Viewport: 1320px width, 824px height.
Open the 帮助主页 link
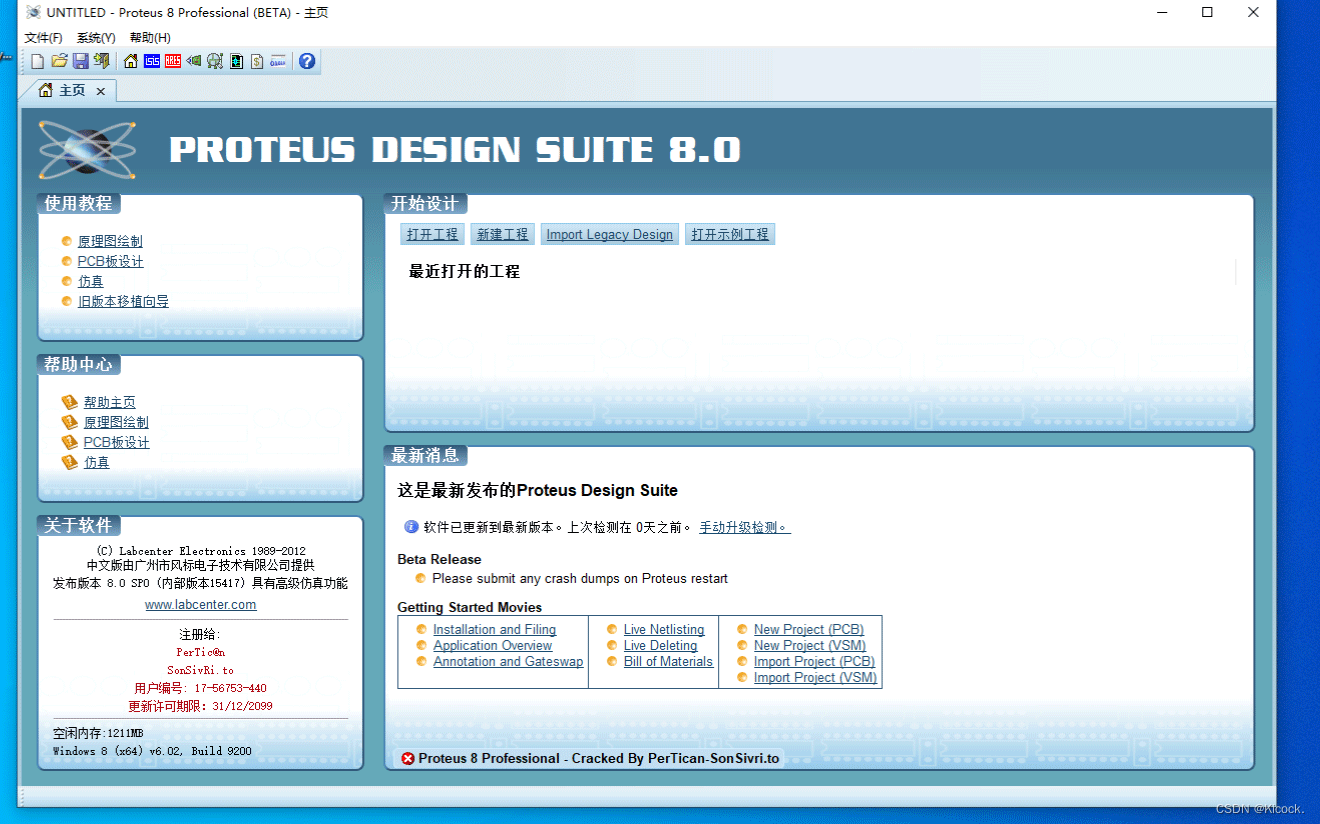tap(109, 402)
